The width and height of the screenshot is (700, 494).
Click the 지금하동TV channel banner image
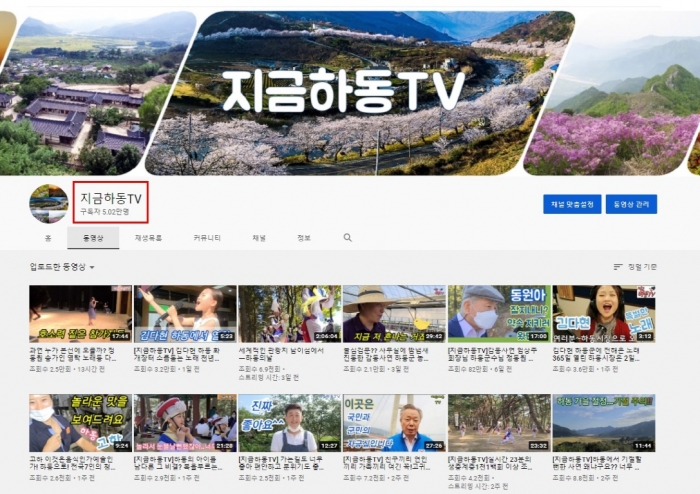click(350, 90)
